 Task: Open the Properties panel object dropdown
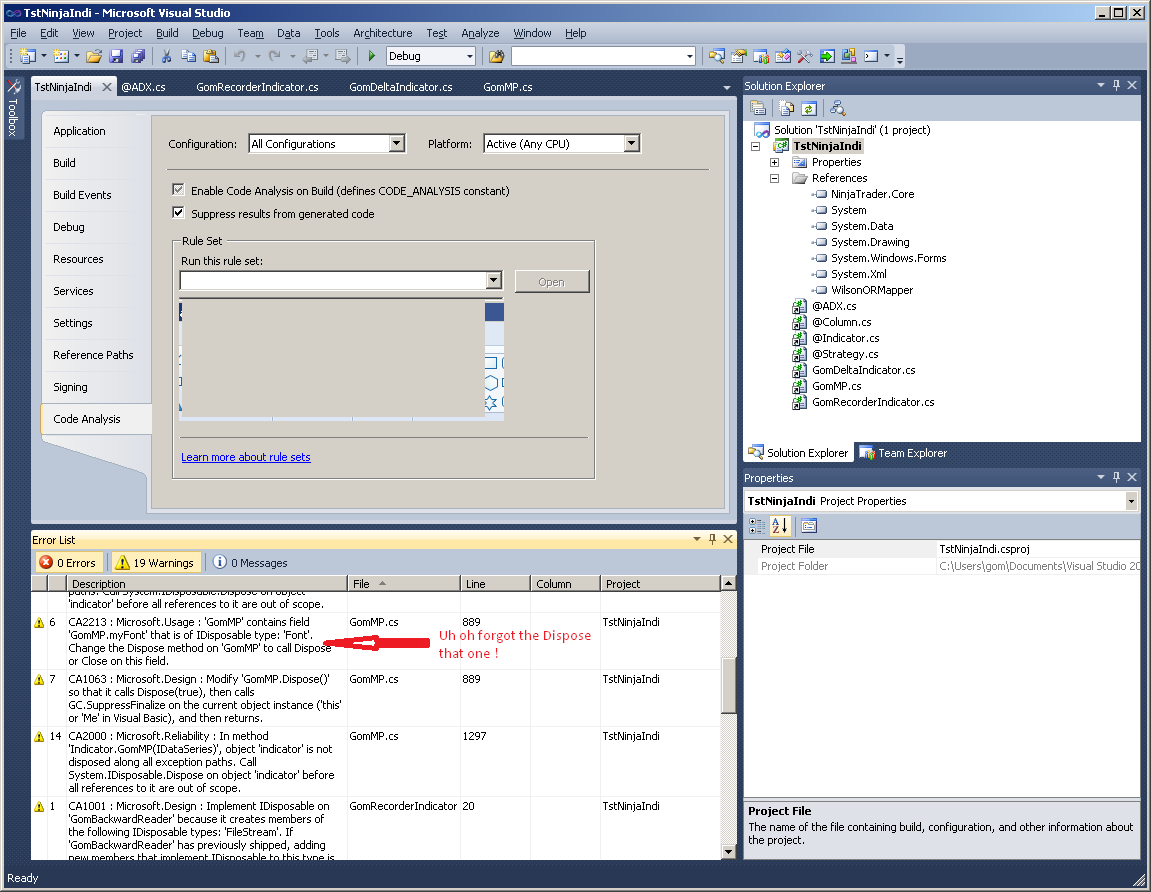1131,501
